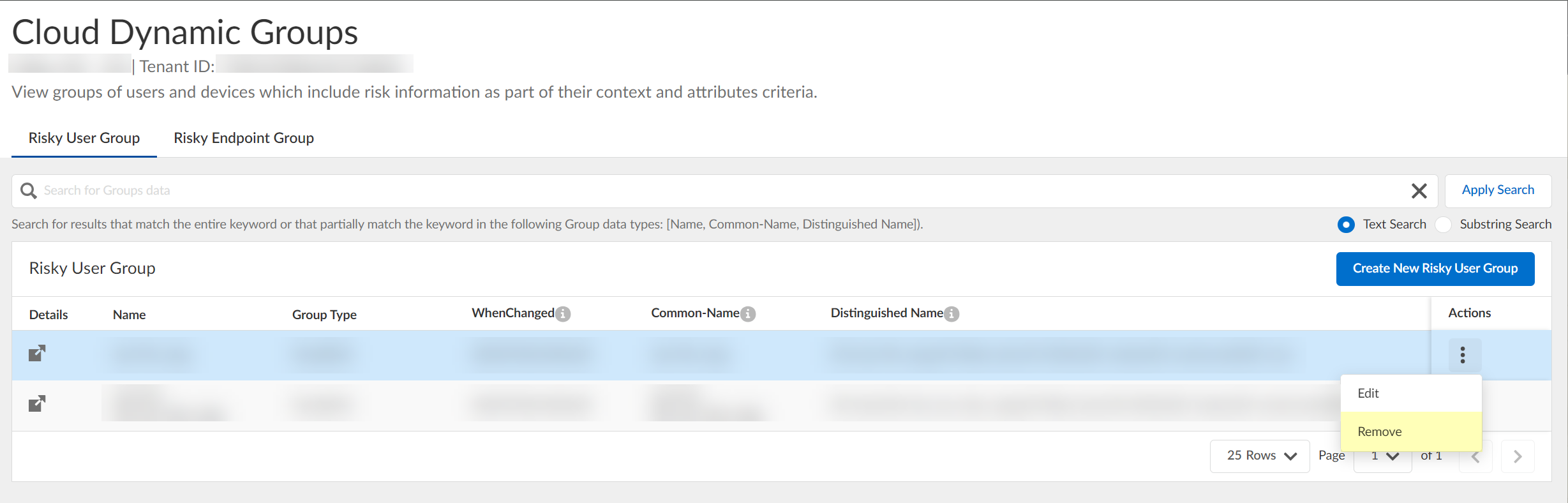Show Distinguished Name info tooltip

(952, 314)
